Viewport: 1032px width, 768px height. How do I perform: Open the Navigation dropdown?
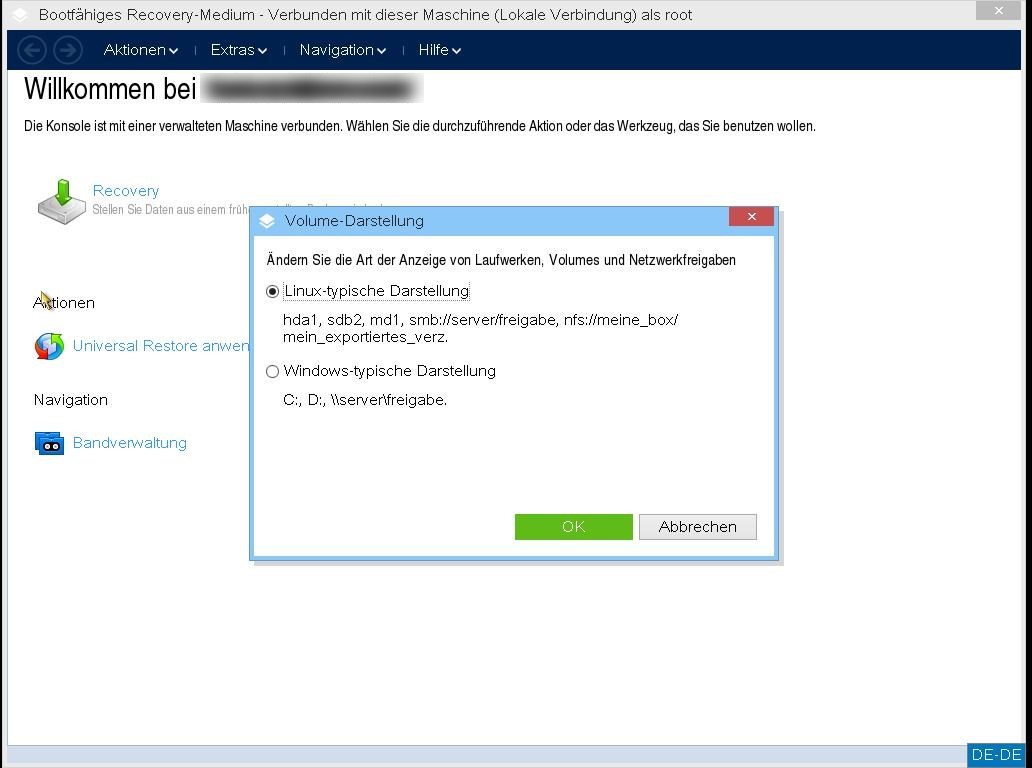pyautogui.click(x=342, y=50)
